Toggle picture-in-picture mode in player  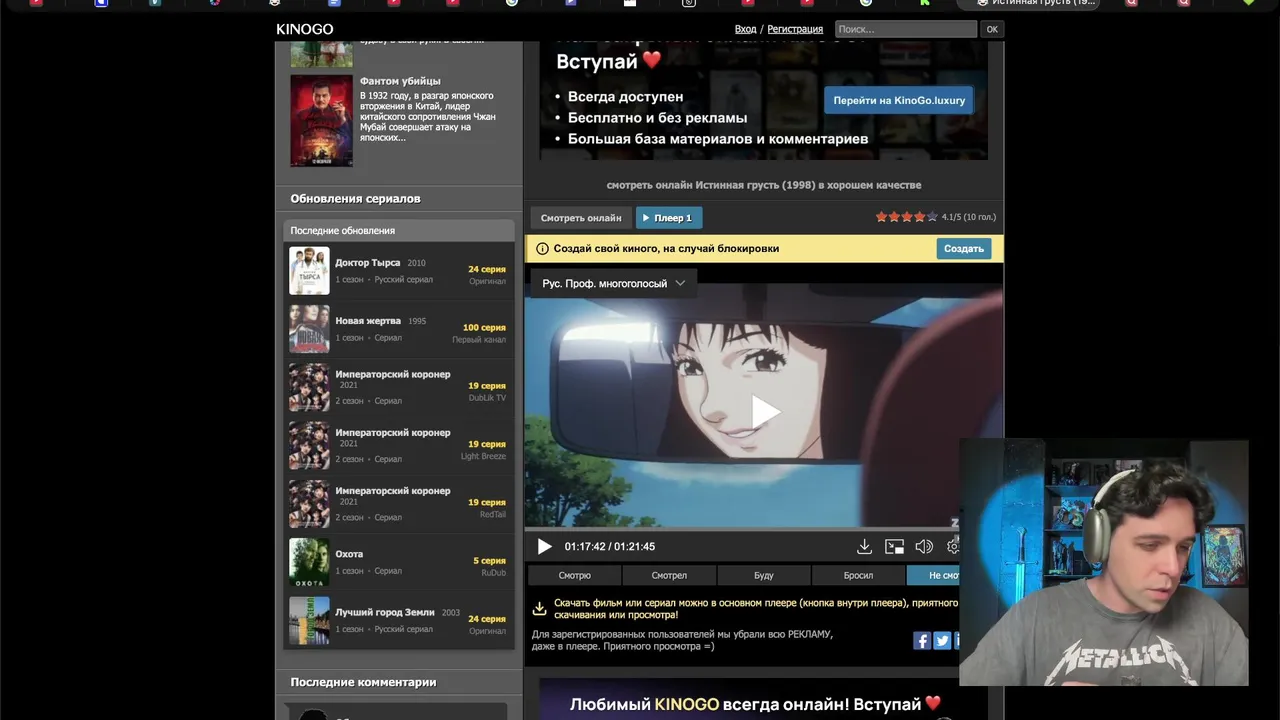click(894, 546)
